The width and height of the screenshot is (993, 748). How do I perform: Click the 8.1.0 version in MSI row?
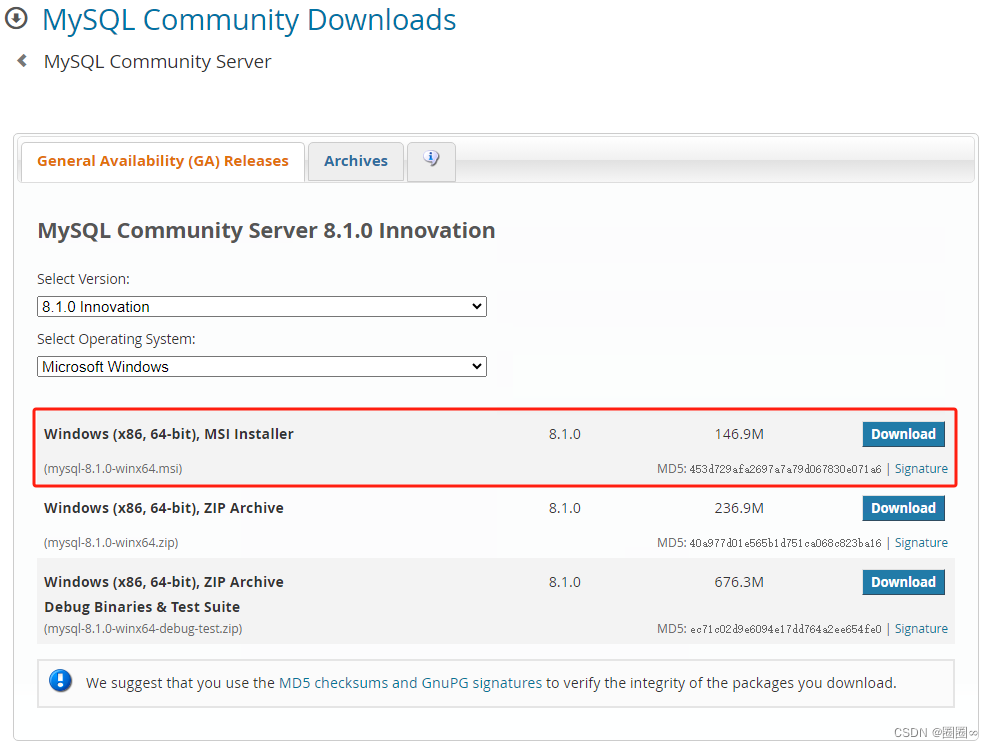click(x=564, y=434)
